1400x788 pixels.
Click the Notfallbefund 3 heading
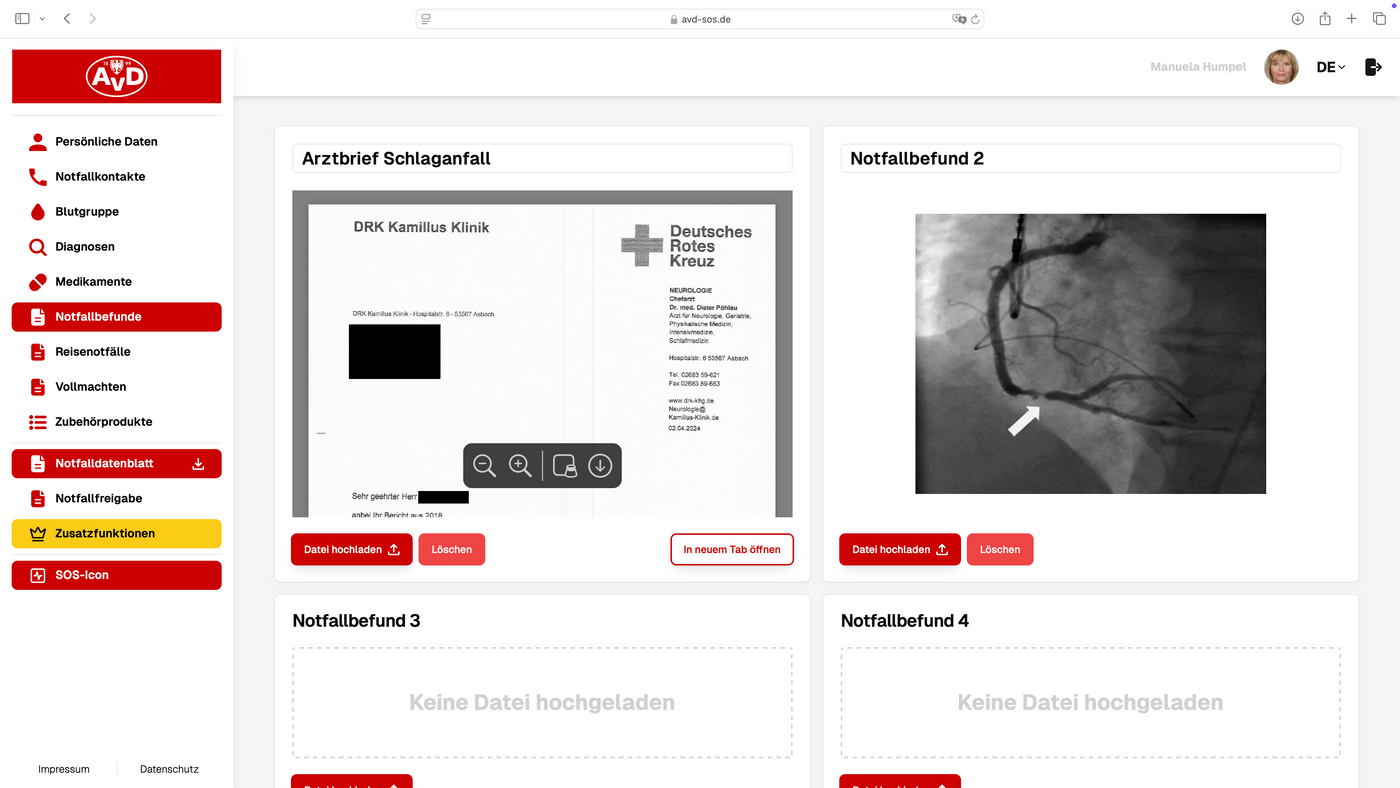point(356,621)
